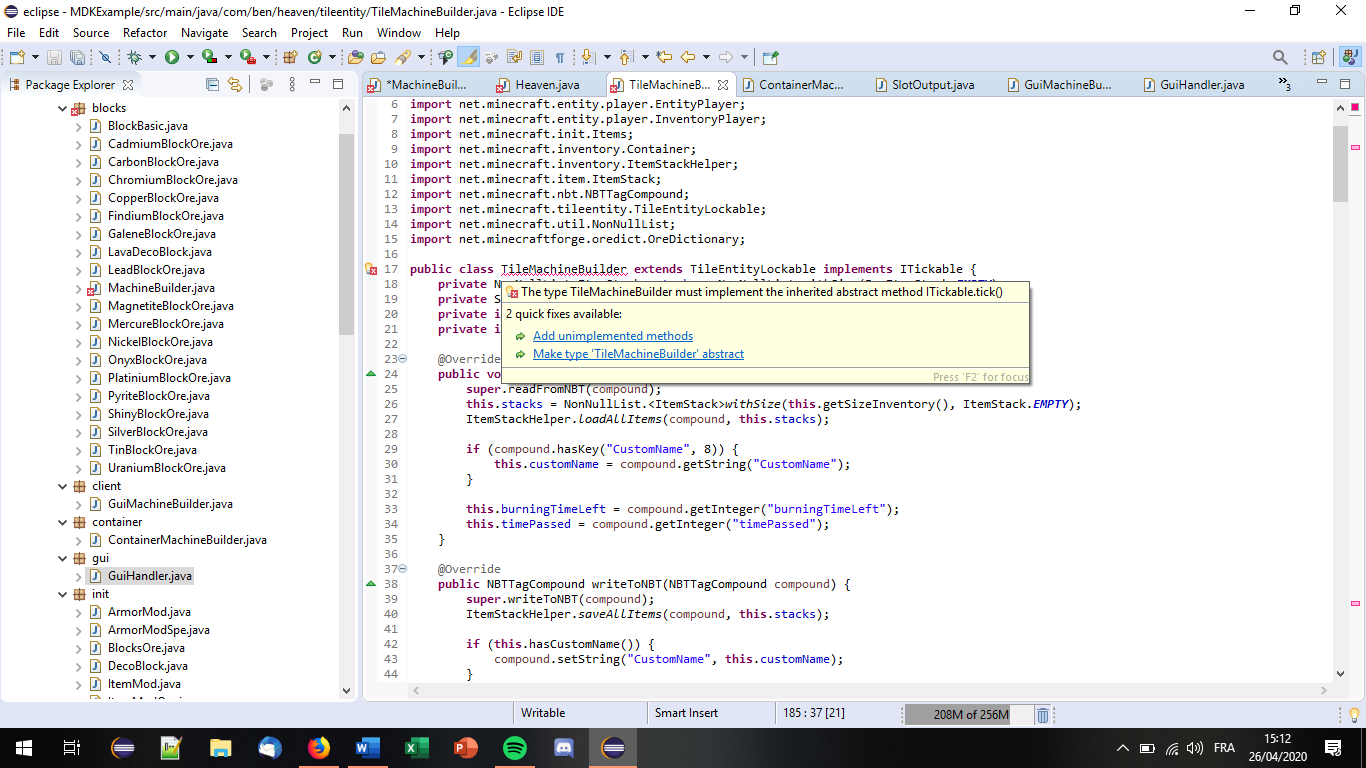Click the Debug bug icon
Screen dimensions: 1366x768
(x=134, y=58)
